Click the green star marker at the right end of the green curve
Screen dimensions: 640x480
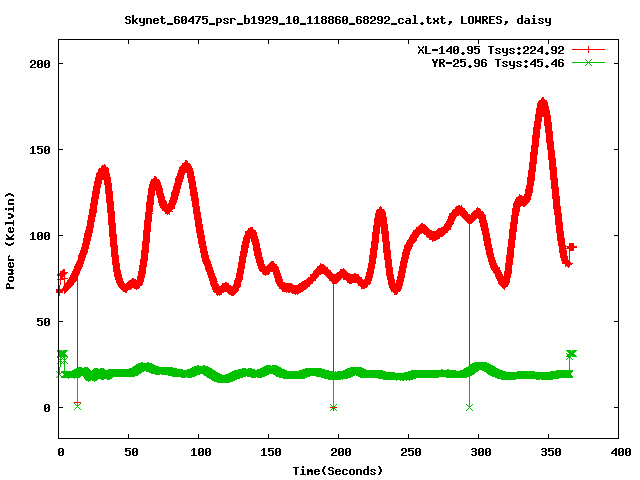[571, 353]
